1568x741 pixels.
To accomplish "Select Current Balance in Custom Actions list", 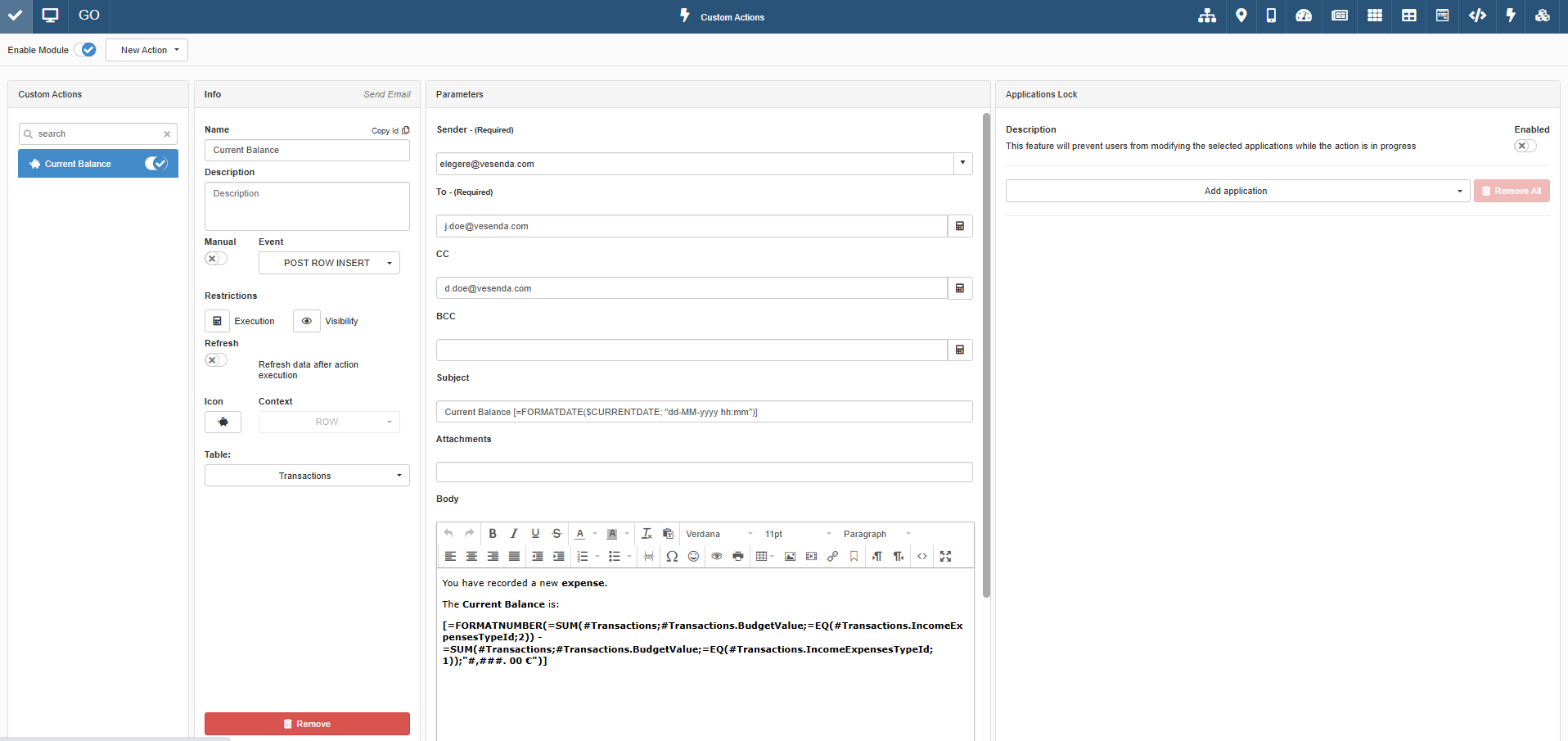I will [x=98, y=164].
